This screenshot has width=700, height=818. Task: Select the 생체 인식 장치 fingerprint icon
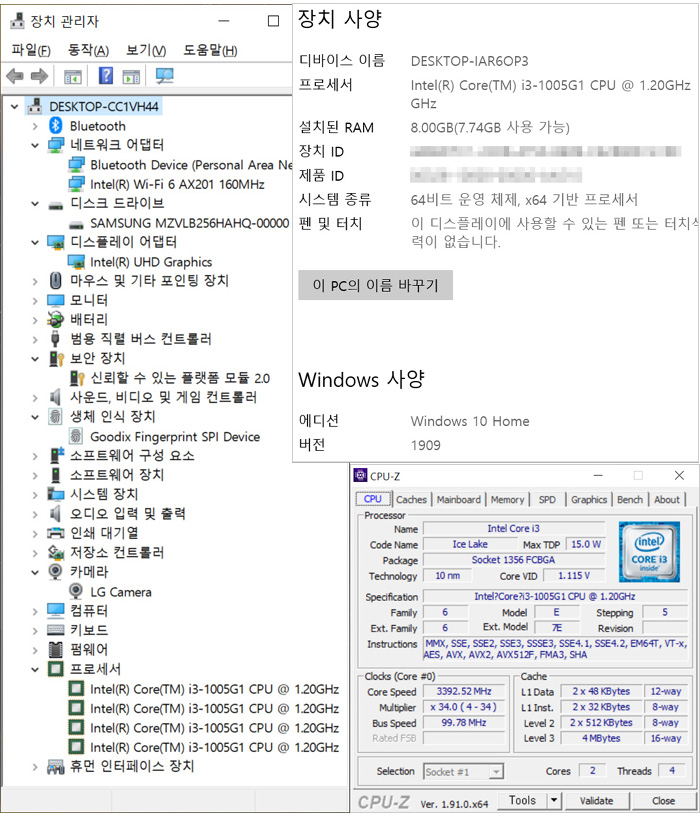[x=55, y=416]
